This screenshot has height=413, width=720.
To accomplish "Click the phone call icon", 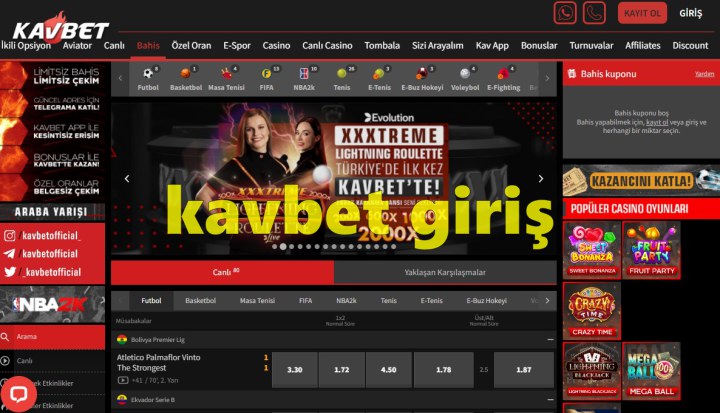I will point(594,13).
